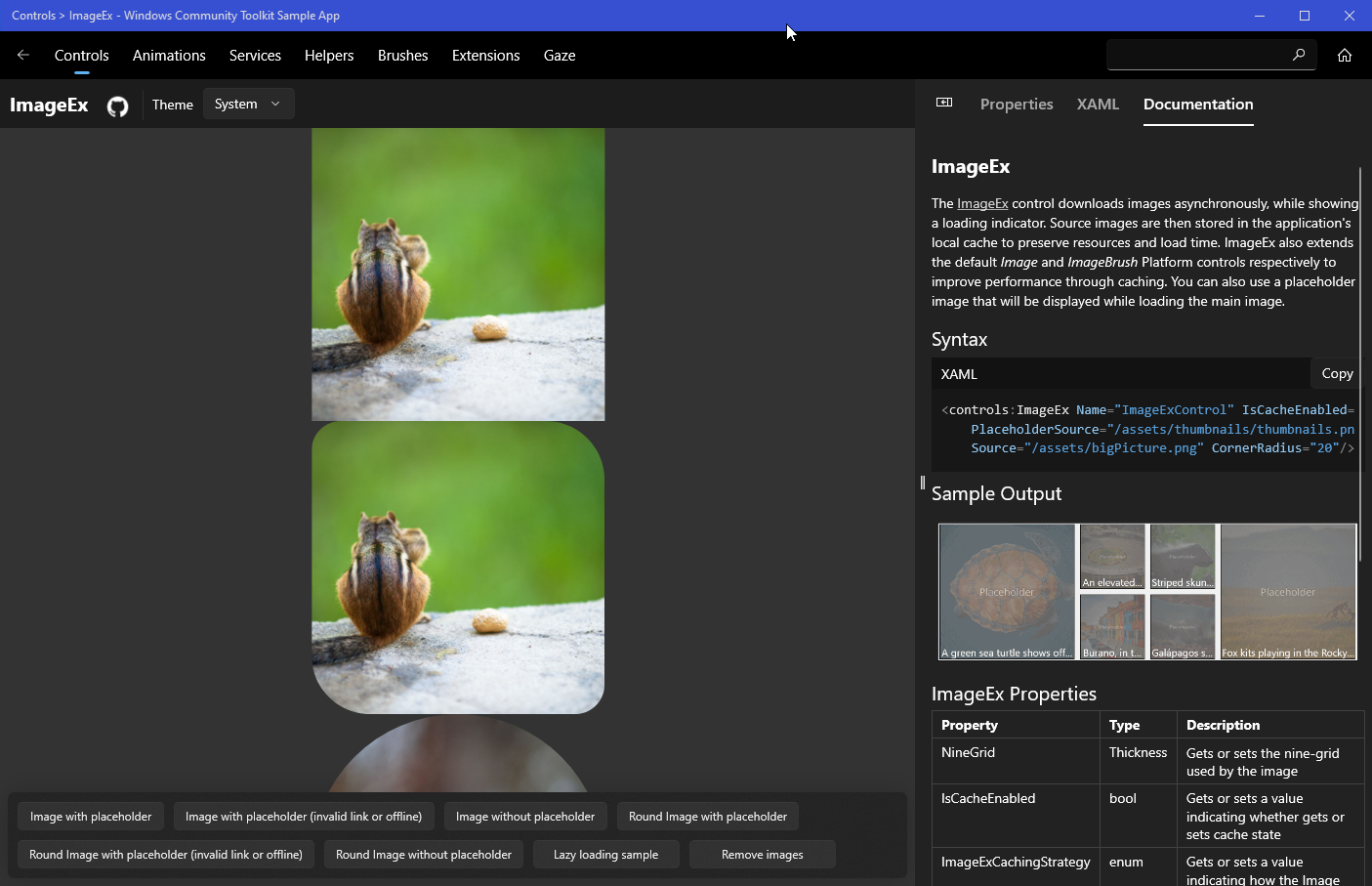Screen dimensions: 1372x886
Task: Maximize the Sample App window
Action: pos(1305,16)
